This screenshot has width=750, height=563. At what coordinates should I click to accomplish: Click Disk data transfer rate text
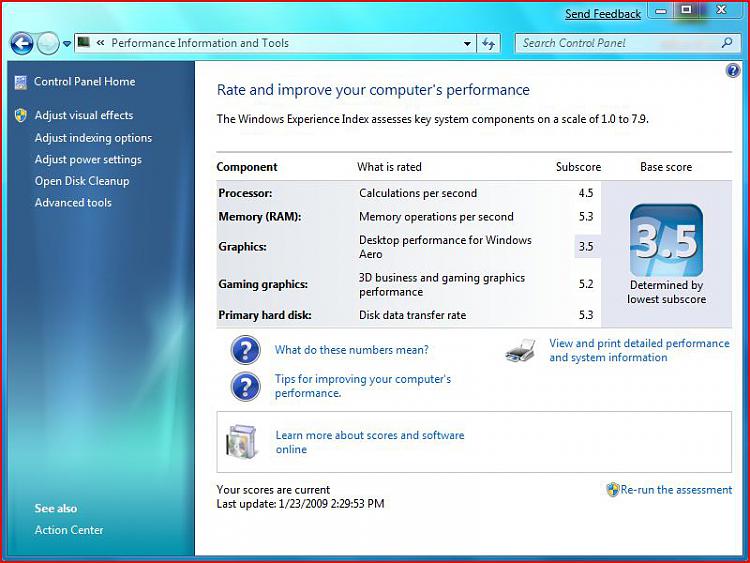coord(412,315)
